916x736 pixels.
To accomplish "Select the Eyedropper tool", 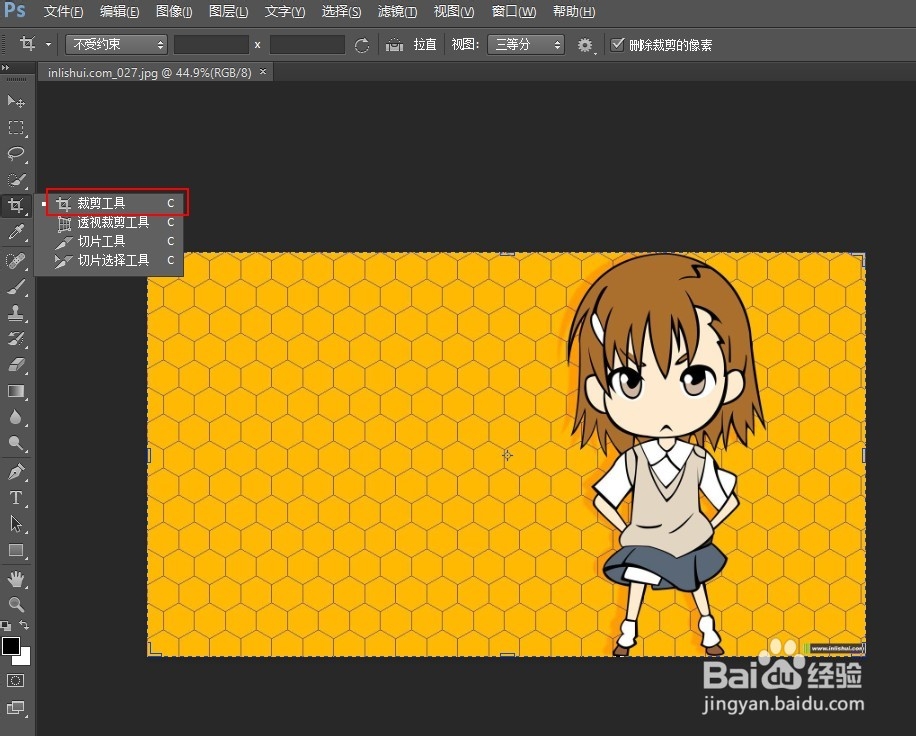I will pyautogui.click(x=16, y=232).
